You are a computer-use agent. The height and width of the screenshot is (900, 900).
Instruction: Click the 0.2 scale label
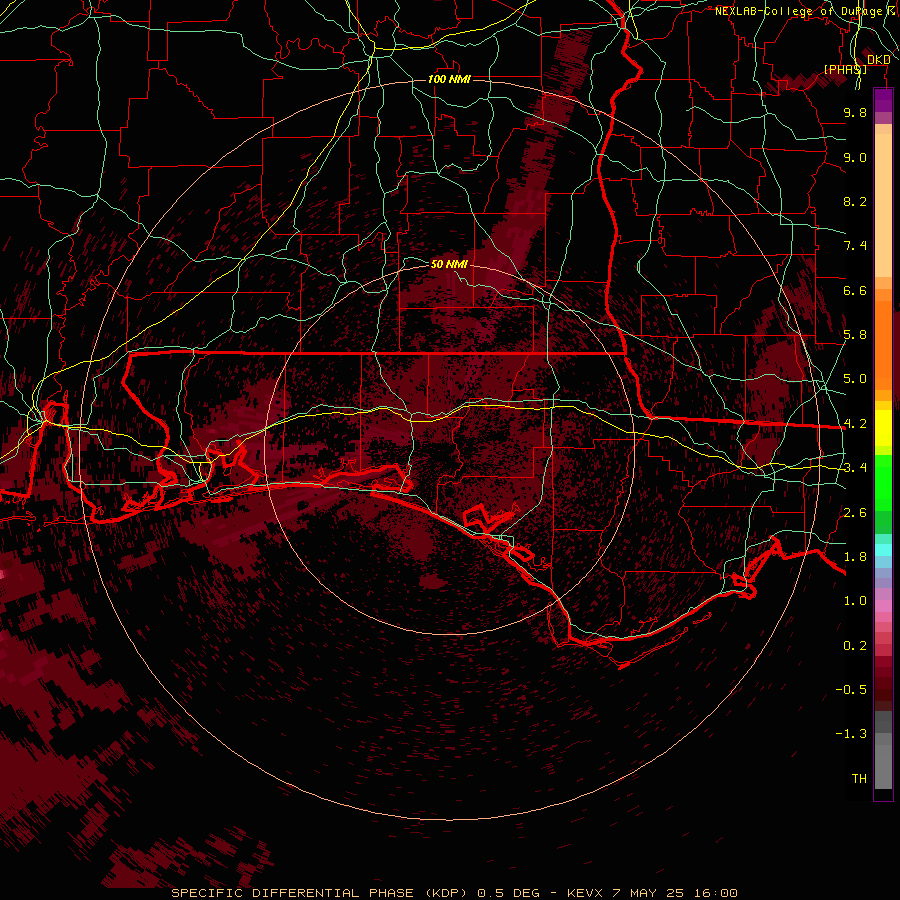coord(855,646)
